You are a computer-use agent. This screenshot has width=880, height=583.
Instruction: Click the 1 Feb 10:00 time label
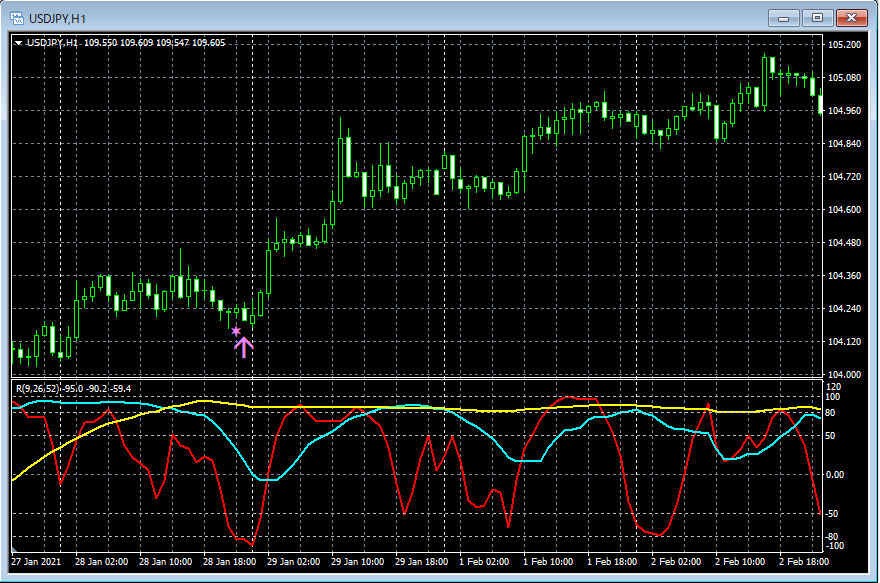point(548,562)
